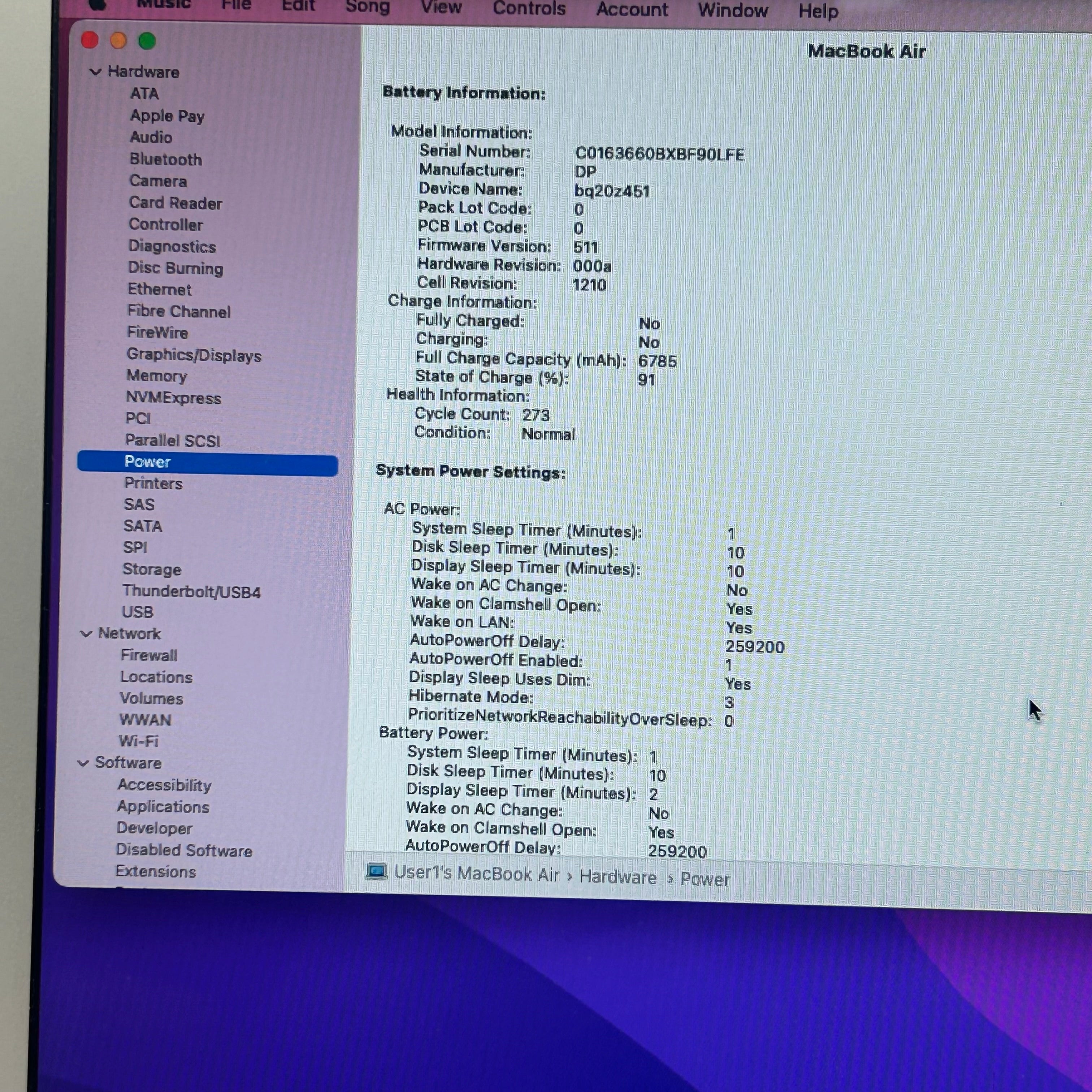Viewport: 1092px width, 1092px height.
Task: Select Applications under Software
Action: [163, 807]
